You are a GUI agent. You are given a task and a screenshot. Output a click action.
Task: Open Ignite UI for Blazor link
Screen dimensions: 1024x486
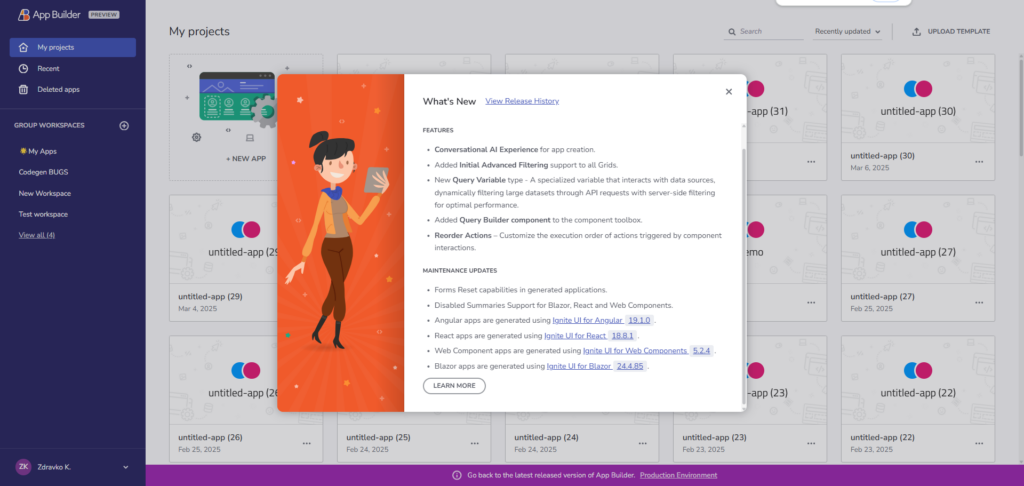[x=579, y=366]
